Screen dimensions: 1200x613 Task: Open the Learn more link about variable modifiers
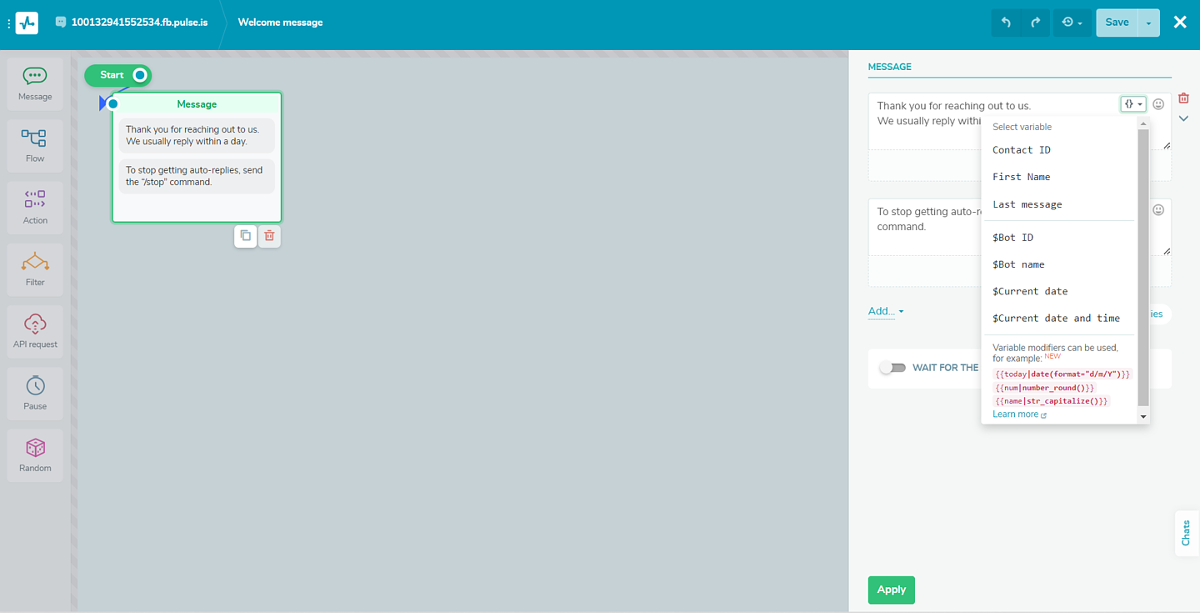[1013, 413]
